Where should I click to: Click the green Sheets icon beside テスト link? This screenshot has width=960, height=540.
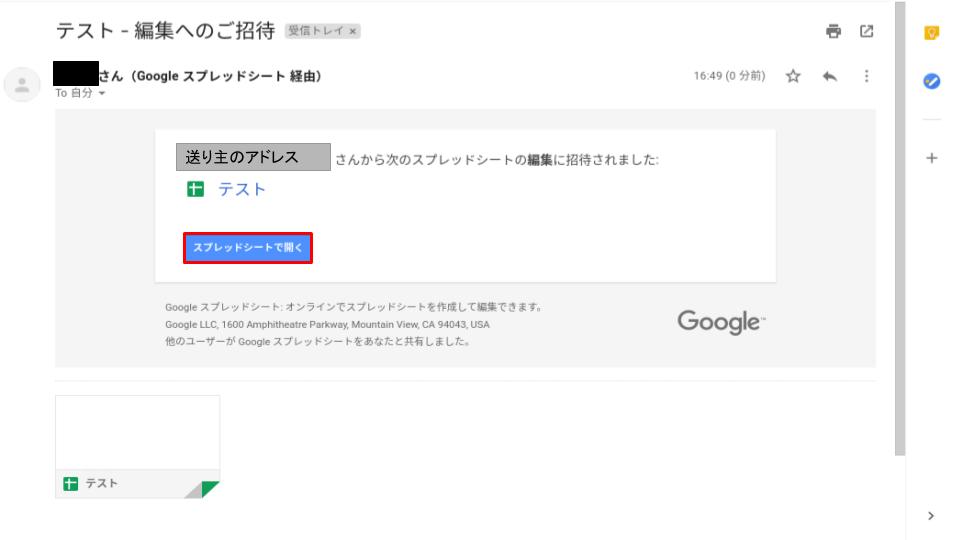pyautogui.click(x=195, y=189)
